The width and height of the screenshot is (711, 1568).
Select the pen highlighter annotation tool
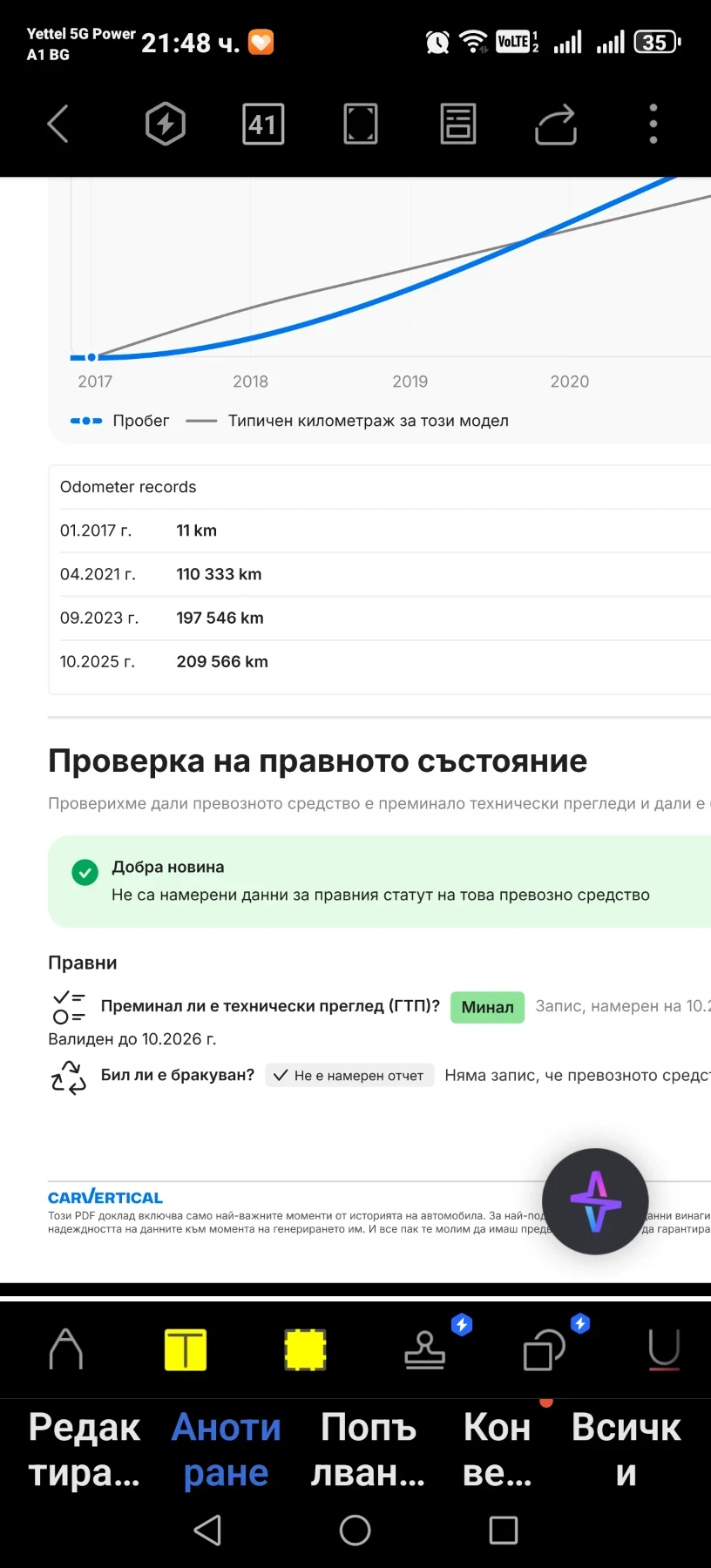pos(66,1349)
